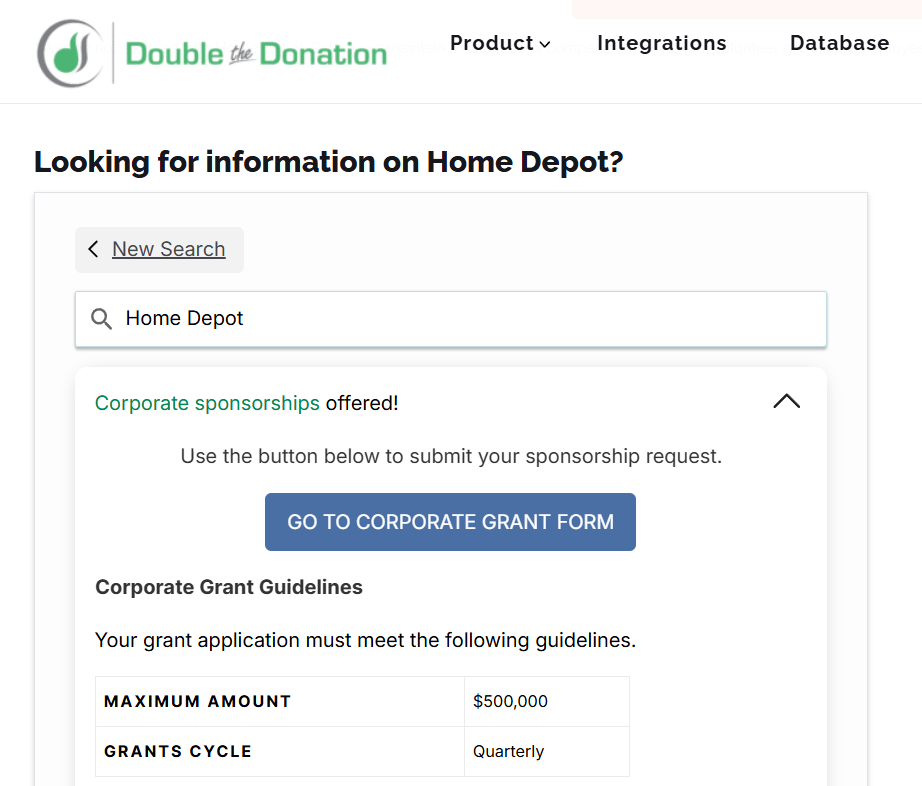Click the Looking for information on Home Depot heading
The height and width of the screenshot is (786, 922).
328,161
